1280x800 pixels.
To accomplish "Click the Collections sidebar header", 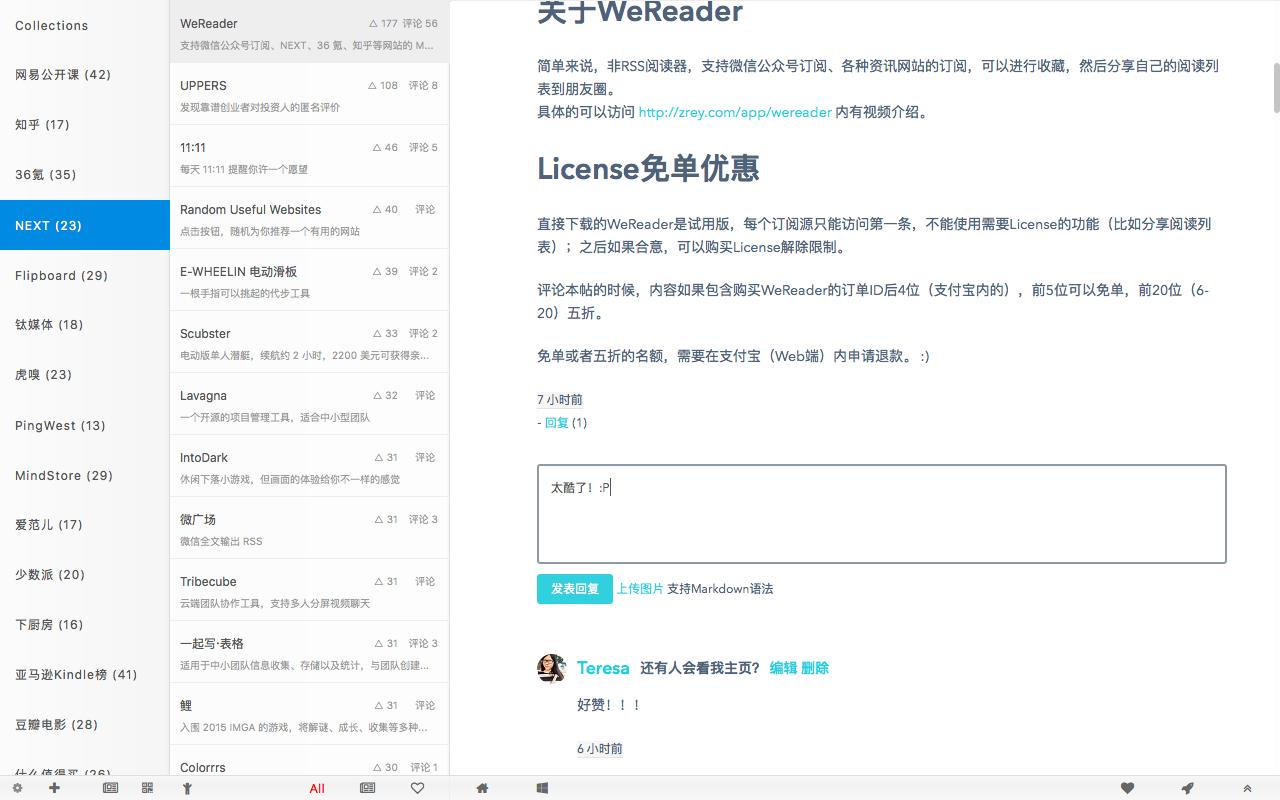I will [x=52, y=25].
